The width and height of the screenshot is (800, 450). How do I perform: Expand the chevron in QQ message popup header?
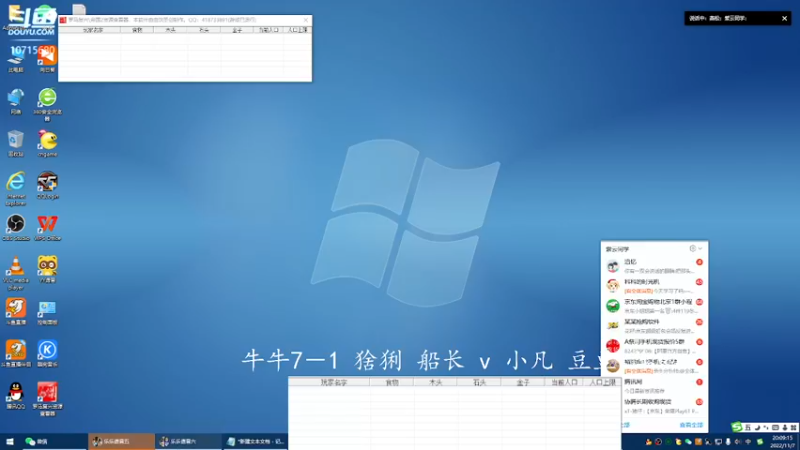coord(701,248)
